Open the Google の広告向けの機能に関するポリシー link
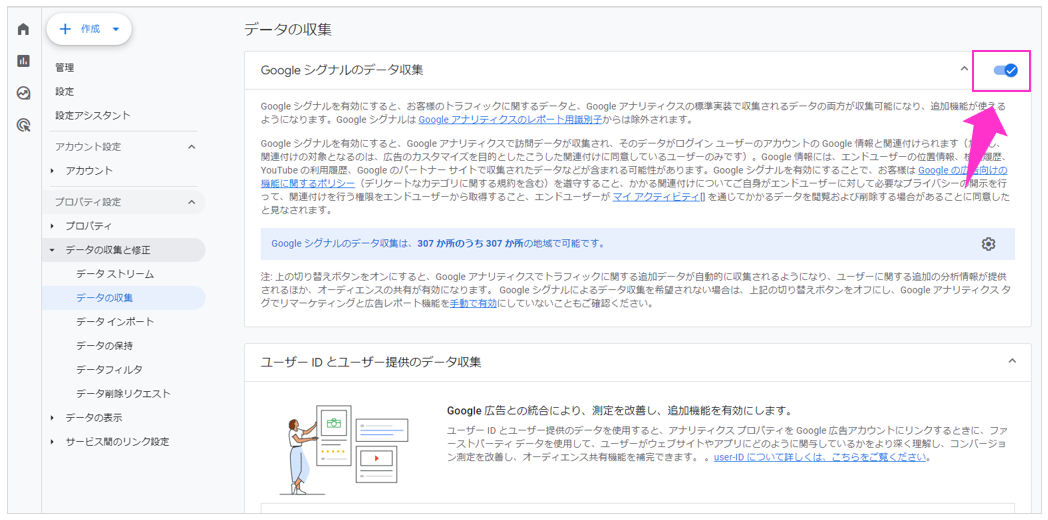The image size is (1048, 520). (963, 170)
